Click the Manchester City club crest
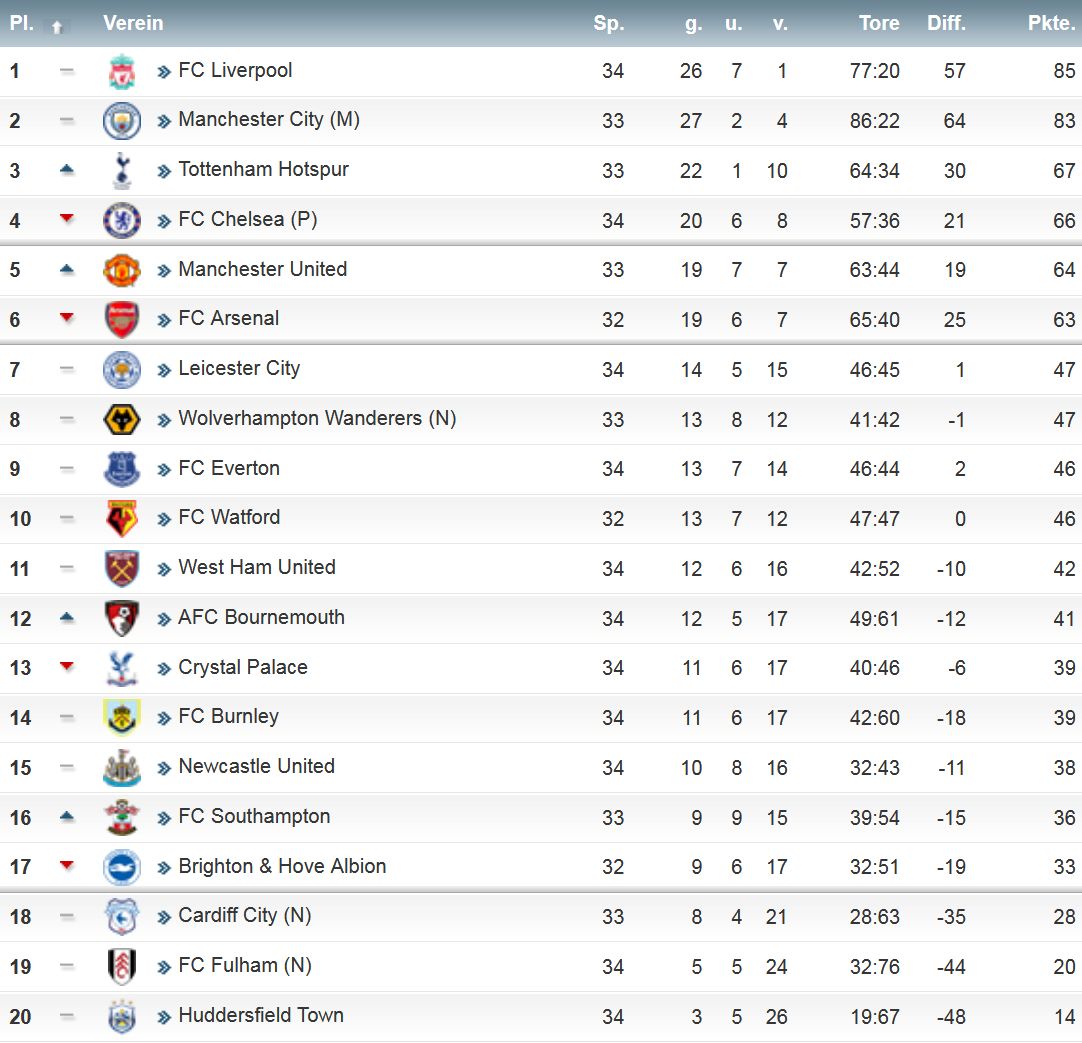Viewport: 1082px width, 1043px height. tap(122, 121)
